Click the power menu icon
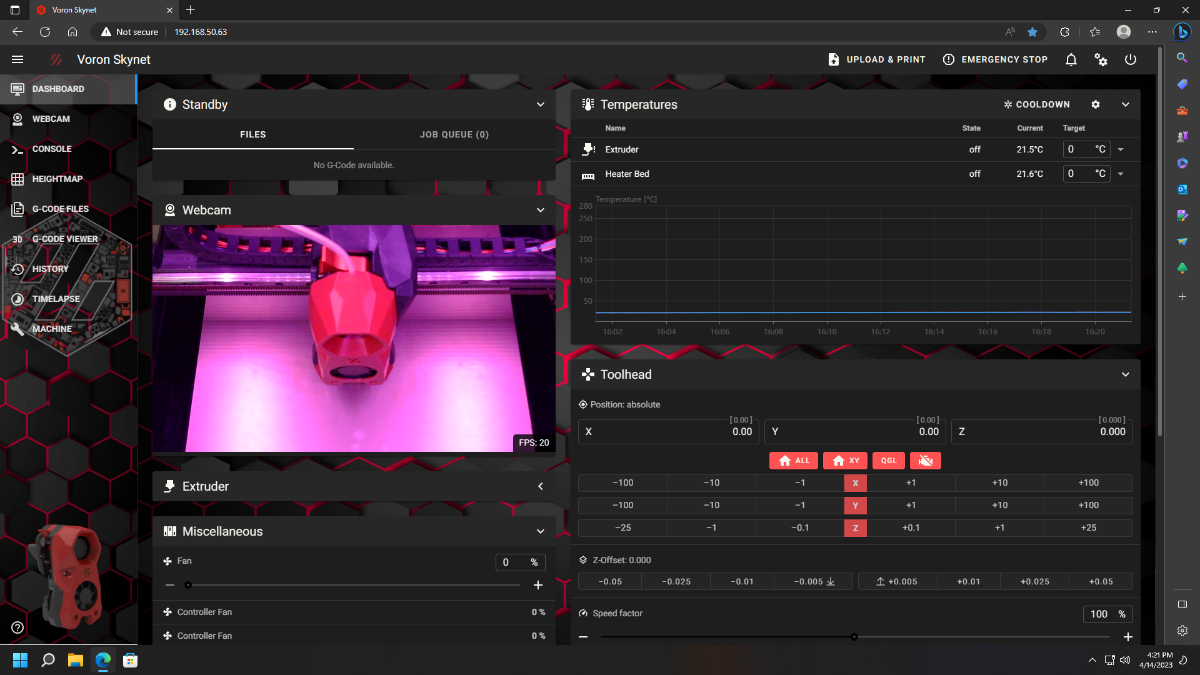Image resolution: width=1200 pixels, height=675 pixels. pos(1131,60)
